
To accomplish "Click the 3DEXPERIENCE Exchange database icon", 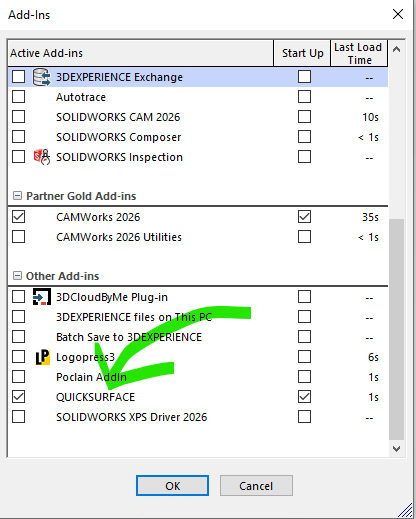I will (x=41, y=77).
